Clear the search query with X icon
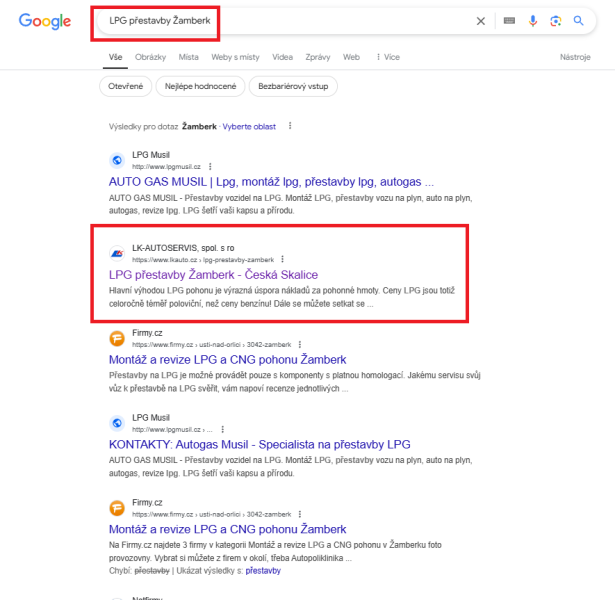 pos(480,21)
